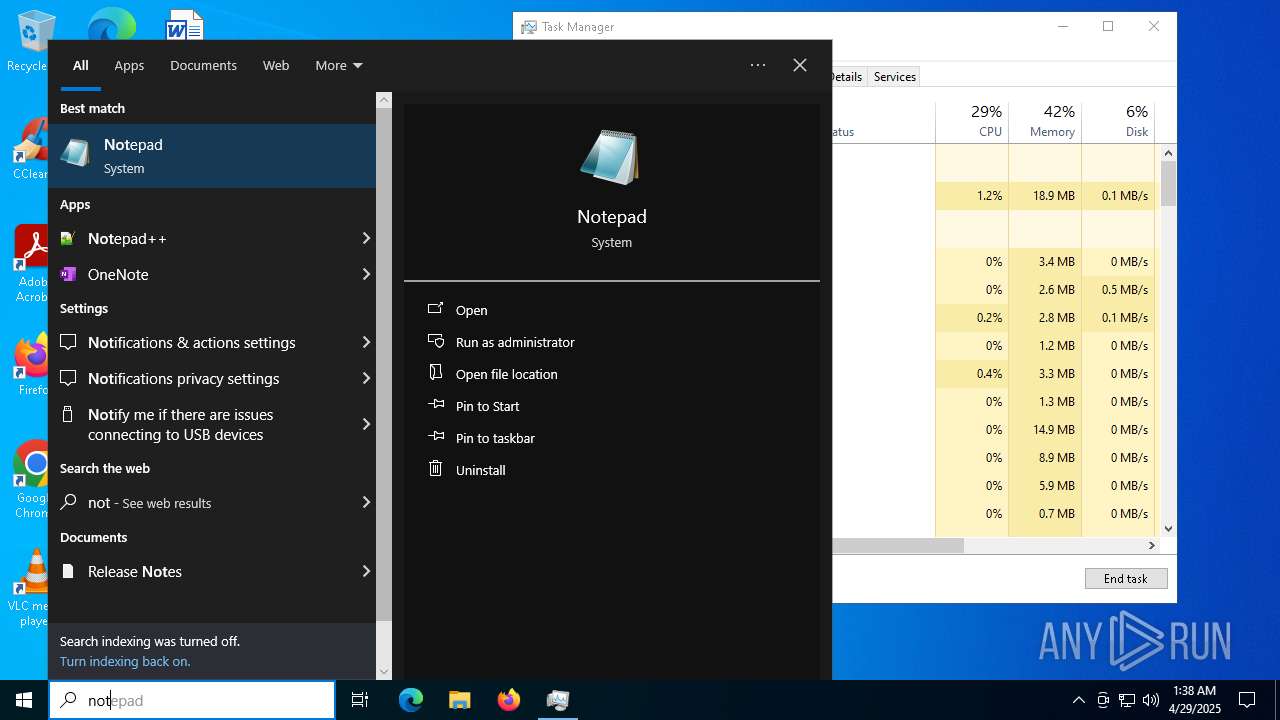Open File Explorer from the taskbar
Viewport: 1280px width, 720px height.
tap(459, 700)
